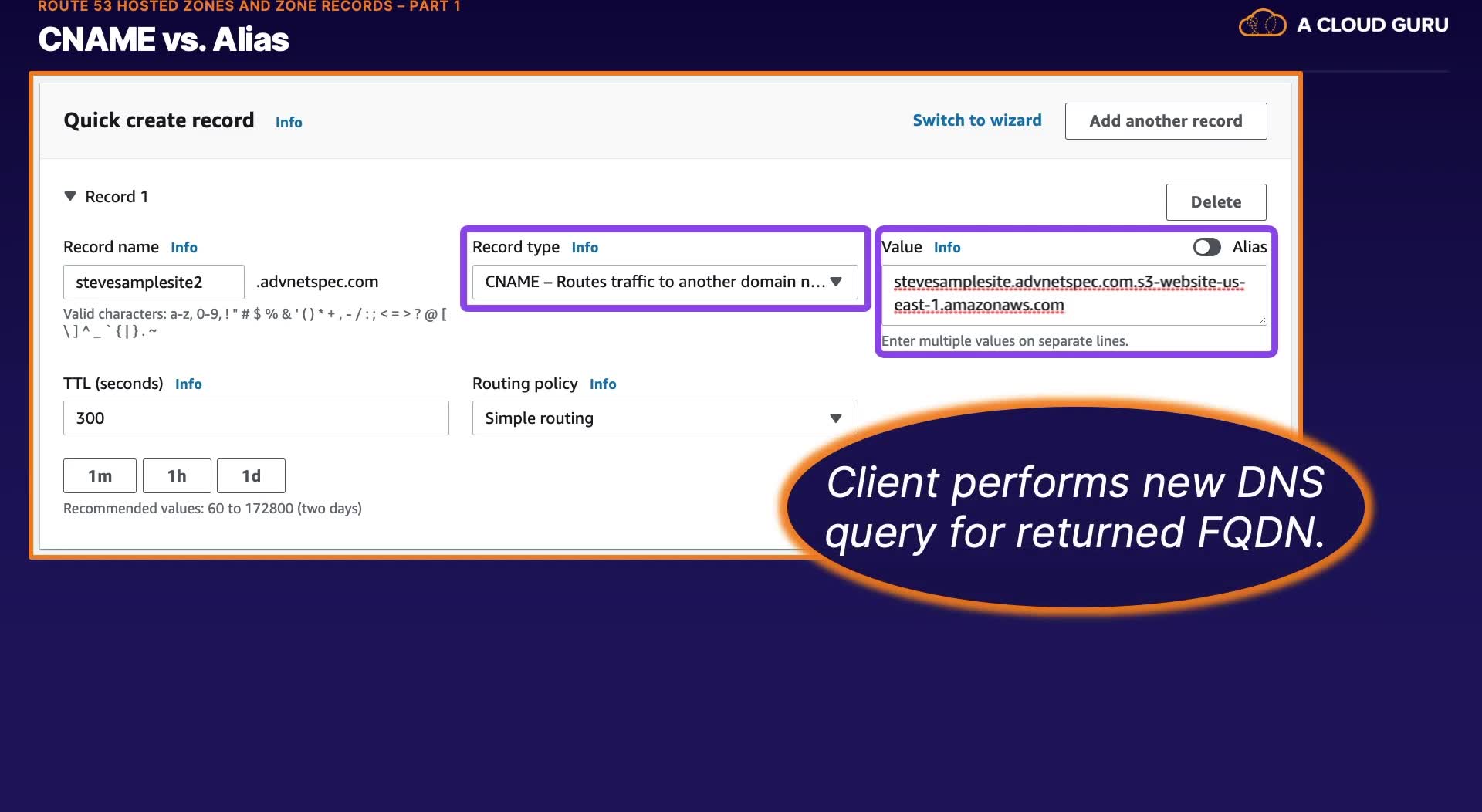Open Info link for TTL seconds
Image resolution: width=1482 pixels, height=812 pixels.
[188, 384]
